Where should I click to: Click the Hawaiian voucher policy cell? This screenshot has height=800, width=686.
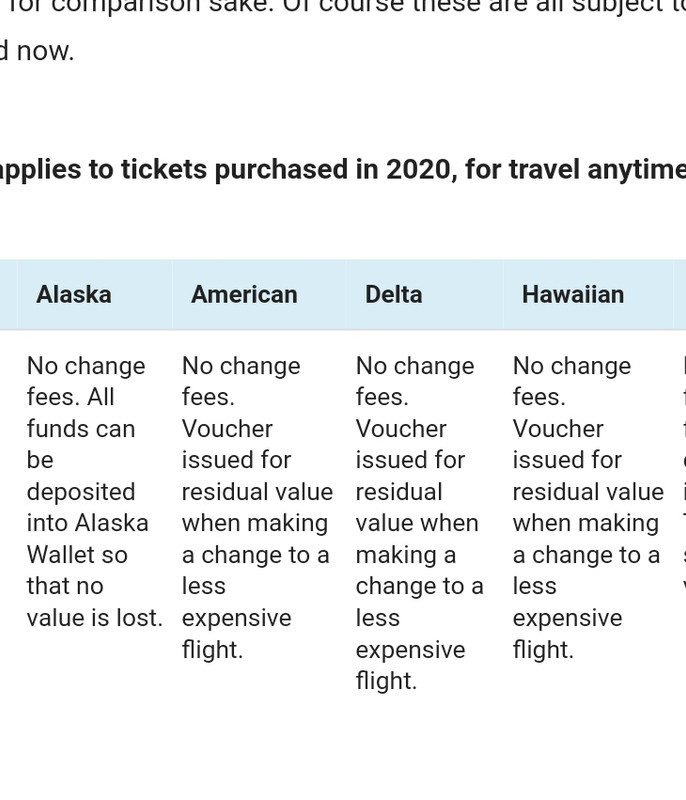pos(588,507)
